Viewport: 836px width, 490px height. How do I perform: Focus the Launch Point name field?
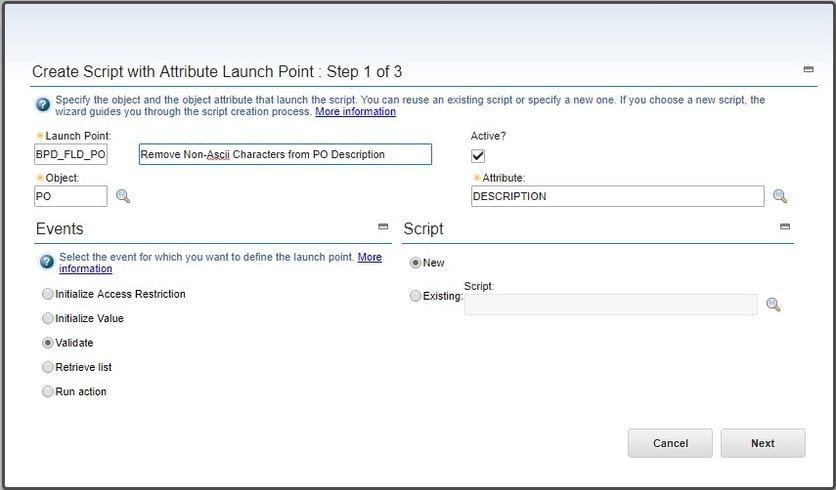(x=71, y=154)
